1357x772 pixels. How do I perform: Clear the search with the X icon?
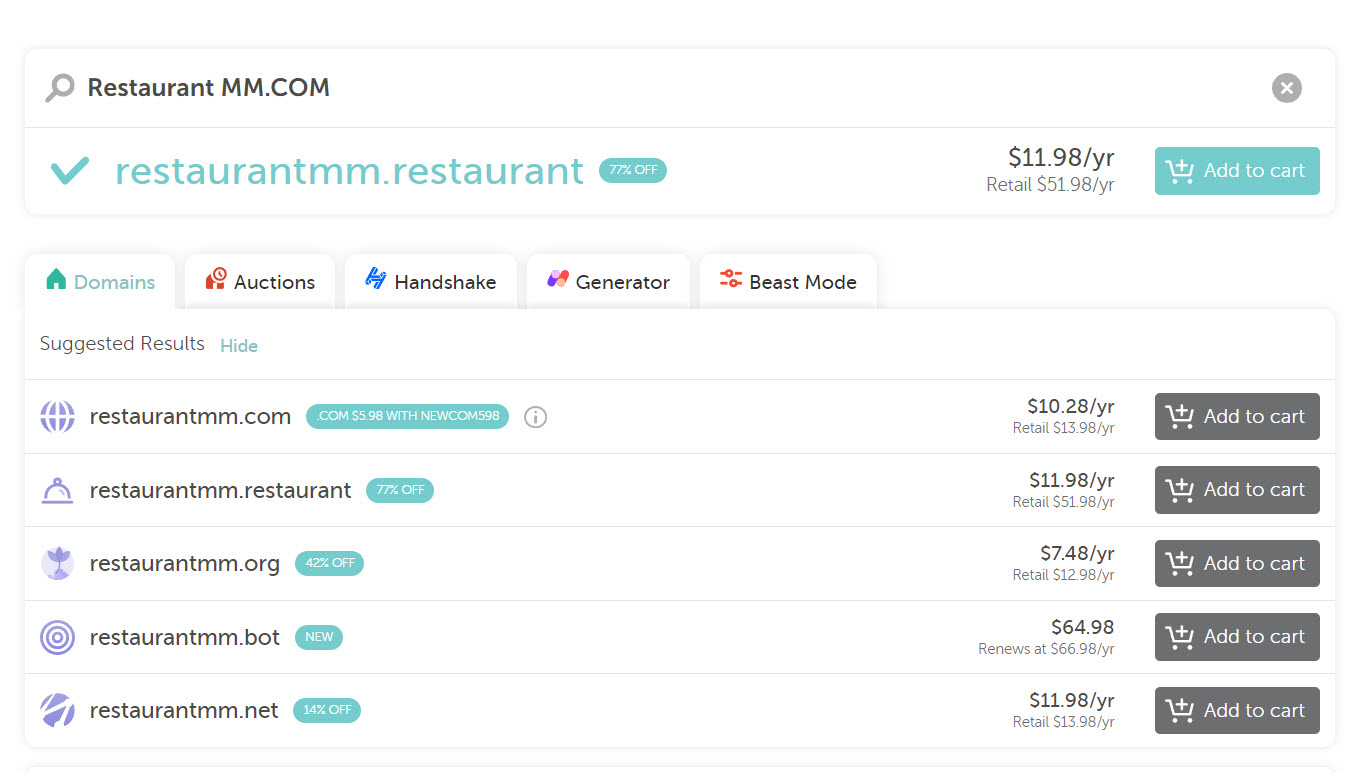point(1286,88)
